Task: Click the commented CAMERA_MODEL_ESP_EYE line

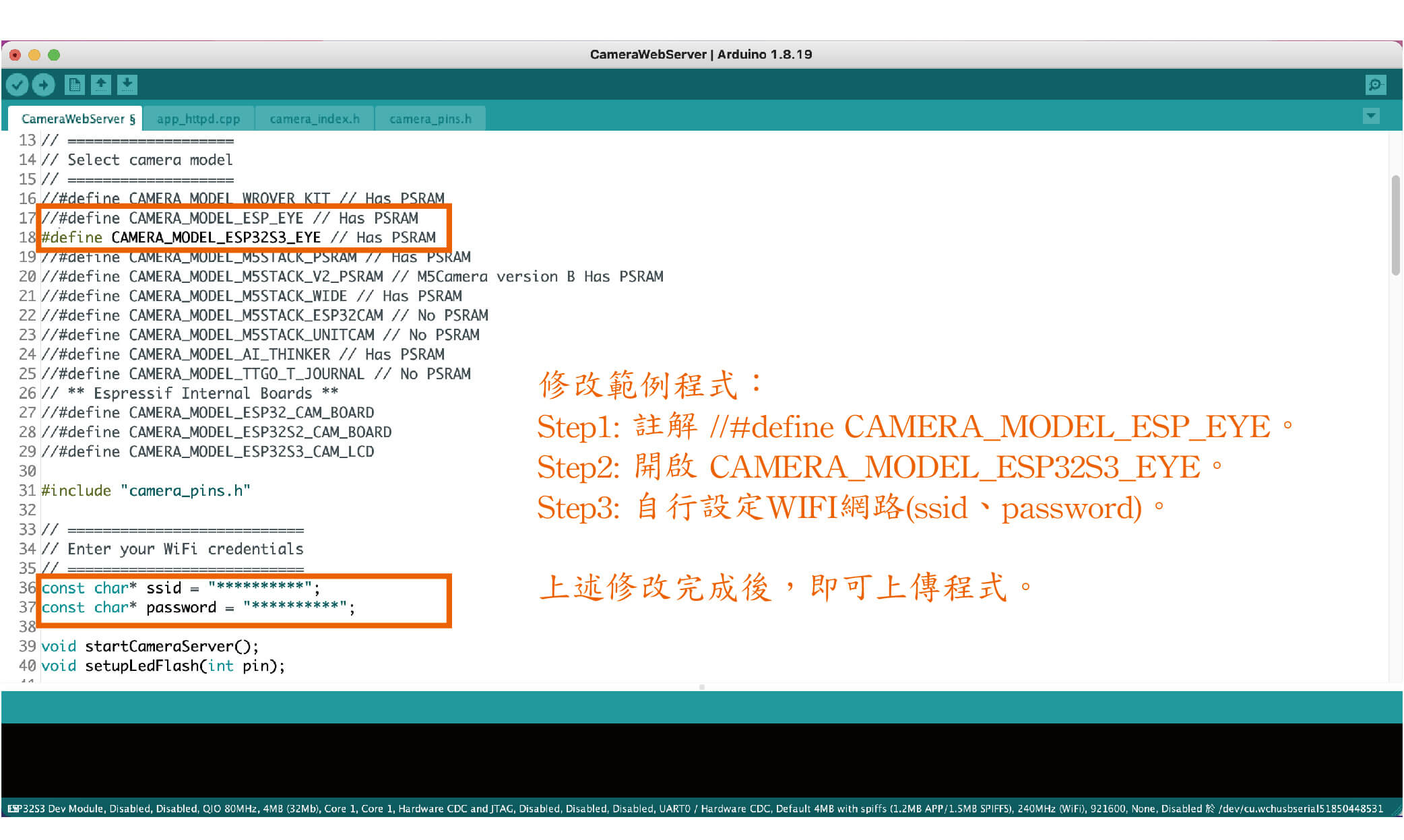Action: [x=230, y=218]
